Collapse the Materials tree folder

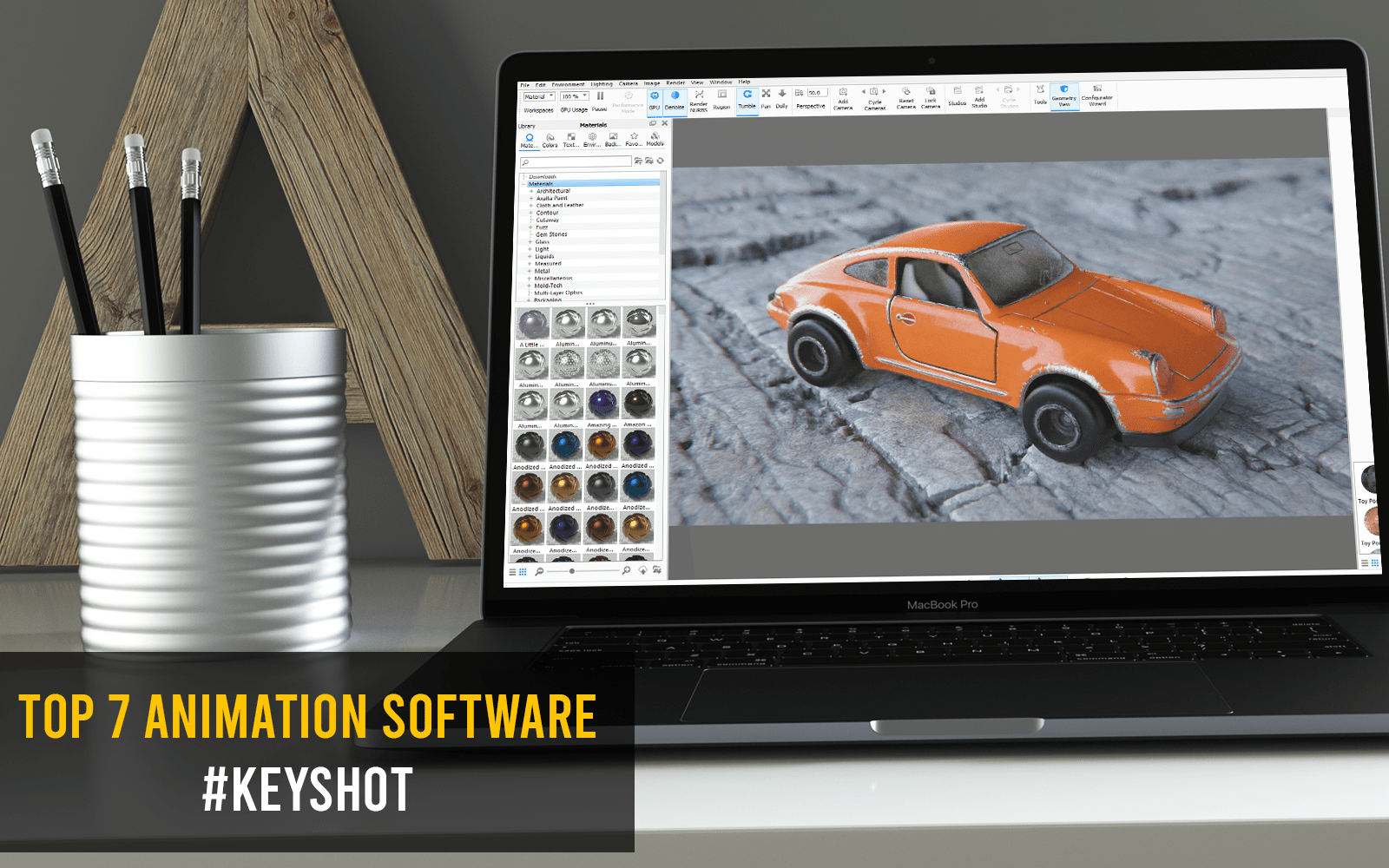(524, 184)
